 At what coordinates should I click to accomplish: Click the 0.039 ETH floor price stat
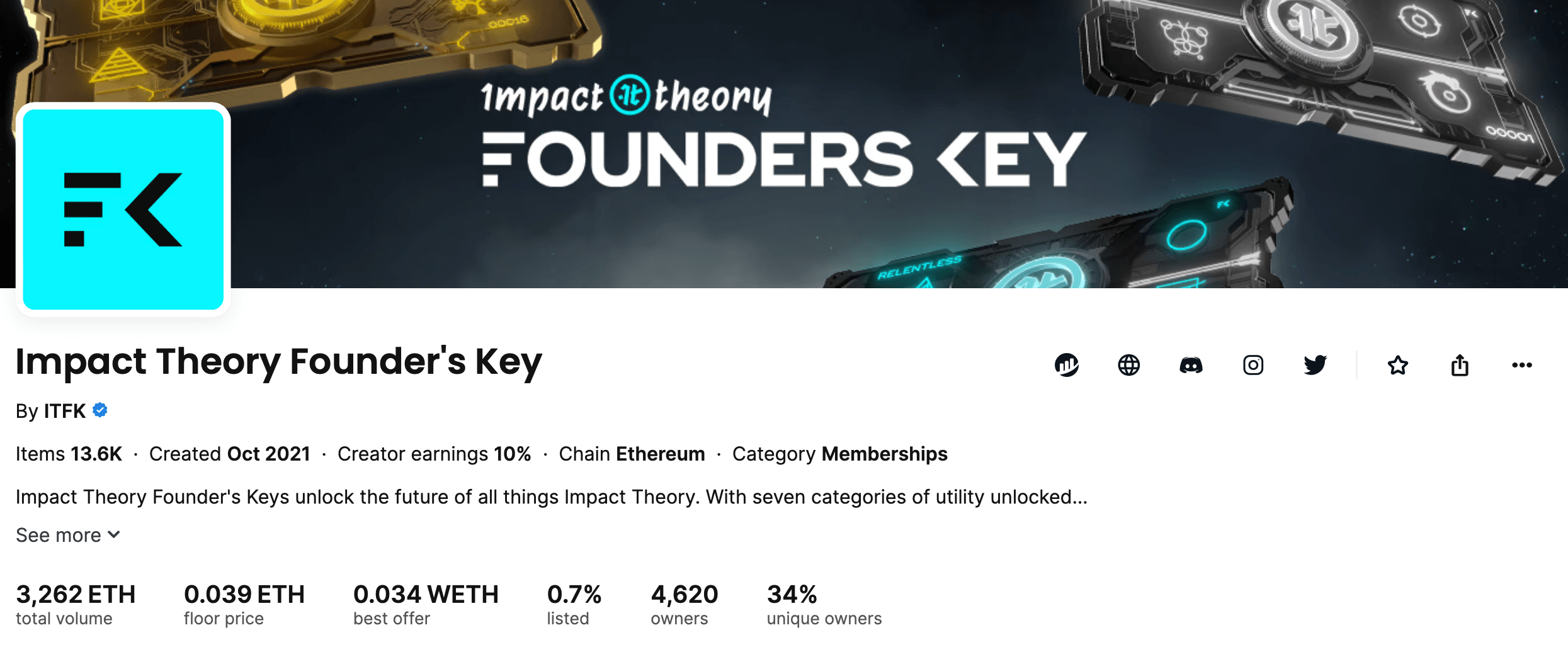[244, 603]
